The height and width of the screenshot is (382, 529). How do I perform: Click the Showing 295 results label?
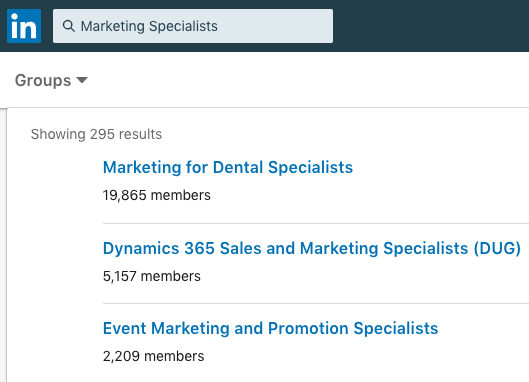tap(96, 134)
